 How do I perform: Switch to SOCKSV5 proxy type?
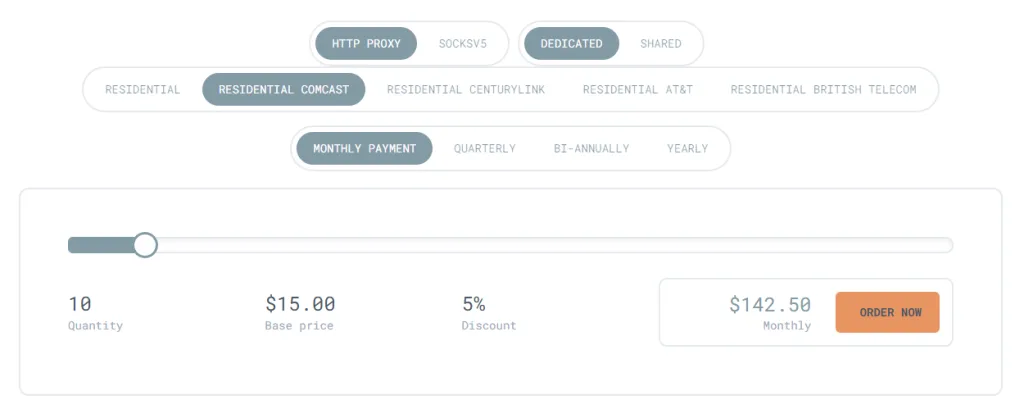click(x=463, y=44)
